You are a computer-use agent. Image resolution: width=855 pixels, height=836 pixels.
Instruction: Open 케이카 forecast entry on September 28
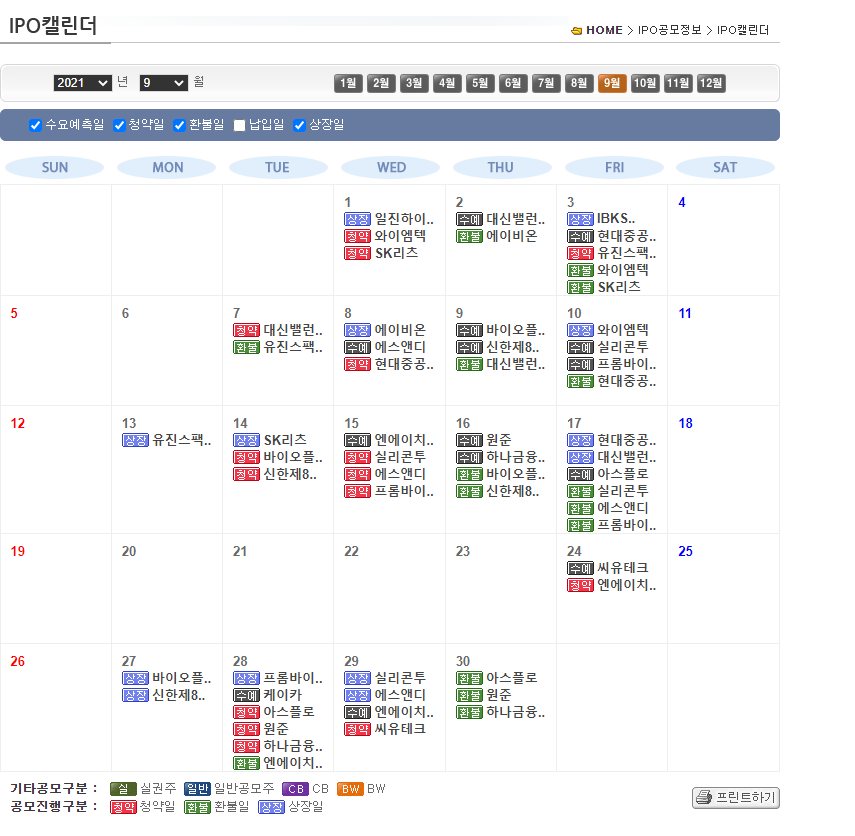[282, 695]
